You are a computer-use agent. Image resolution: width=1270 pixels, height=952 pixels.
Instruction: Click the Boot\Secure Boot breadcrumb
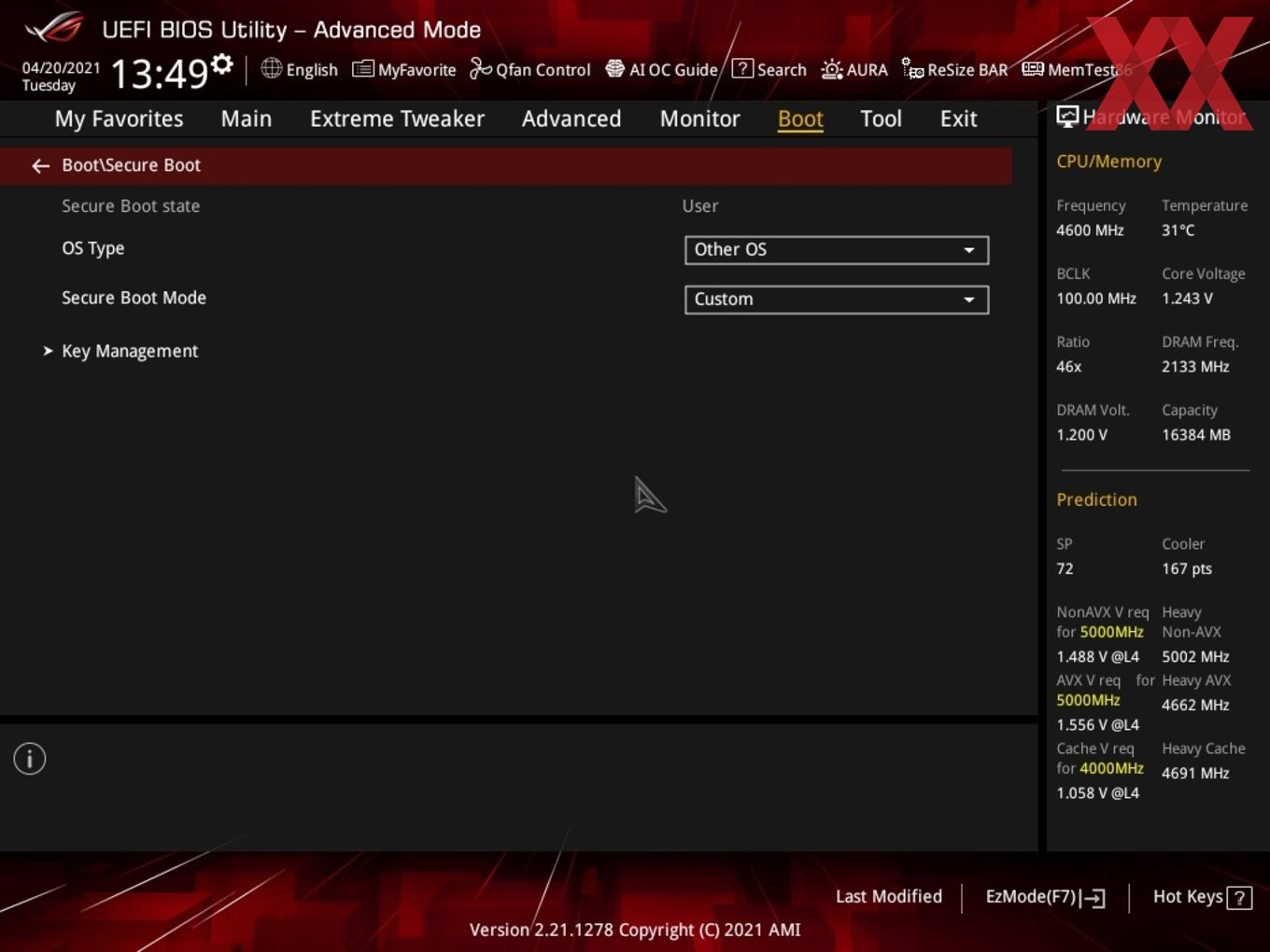[x=131, y=165]
